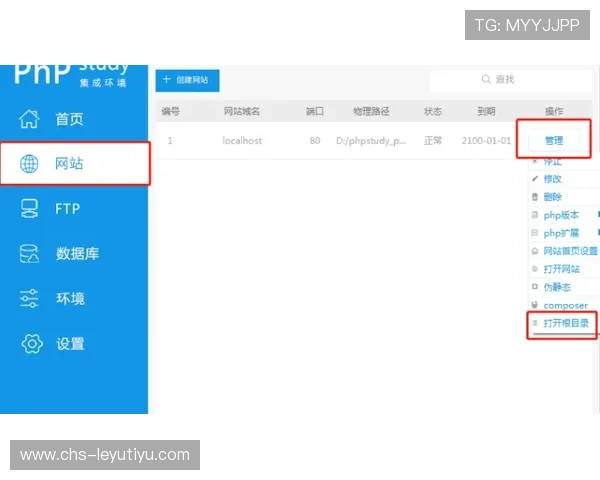This screenshot has width=600, height=480.
Task: Click the row number 1 cell
Action: [x=170, y=140]
